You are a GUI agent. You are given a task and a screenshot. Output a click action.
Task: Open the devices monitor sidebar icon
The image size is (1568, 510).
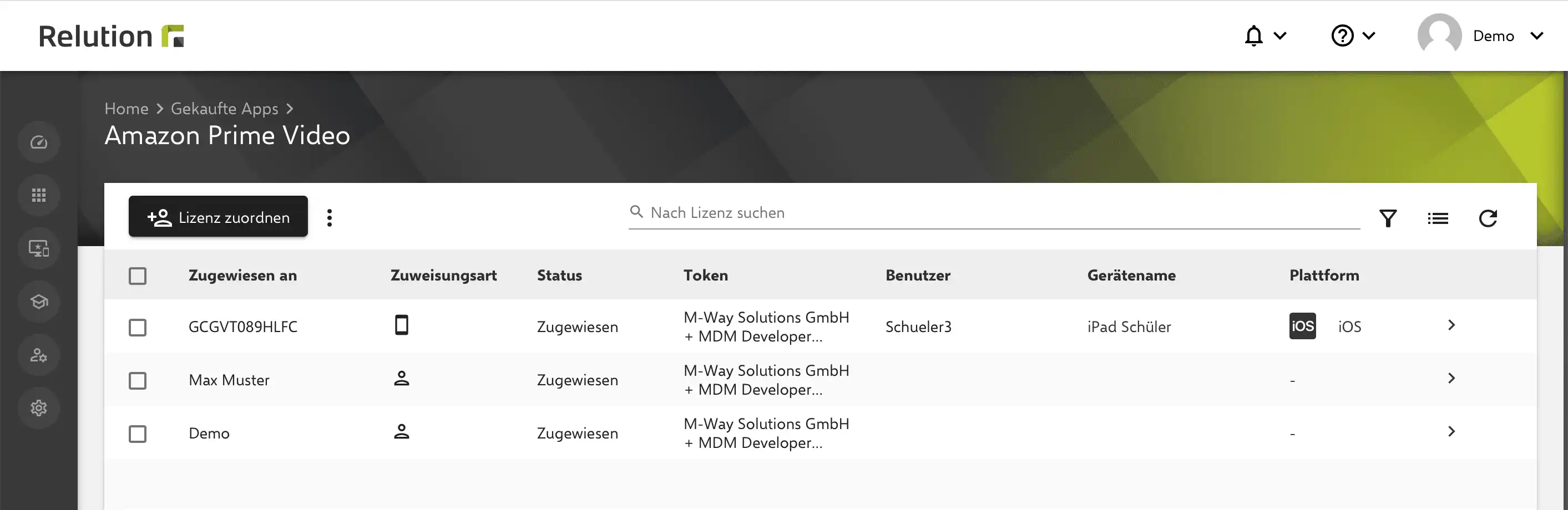point(39,248)
